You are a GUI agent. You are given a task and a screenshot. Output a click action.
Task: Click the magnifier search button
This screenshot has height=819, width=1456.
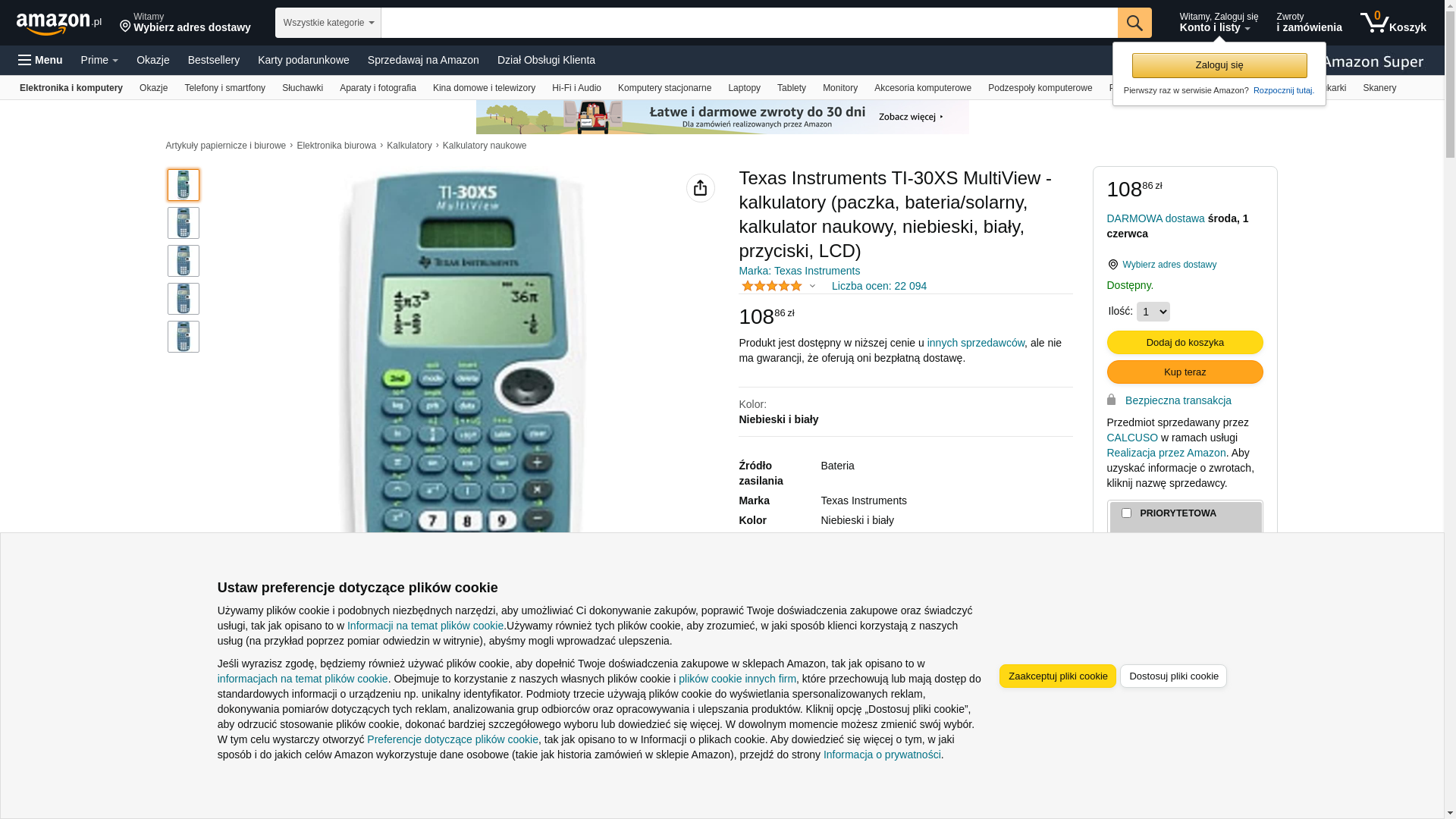click(1134, 23)
